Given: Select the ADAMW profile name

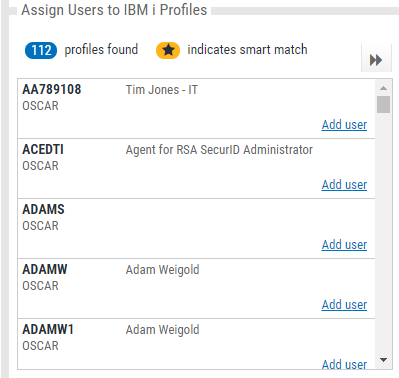Looking at the screenshot, I should pos(45,269).
